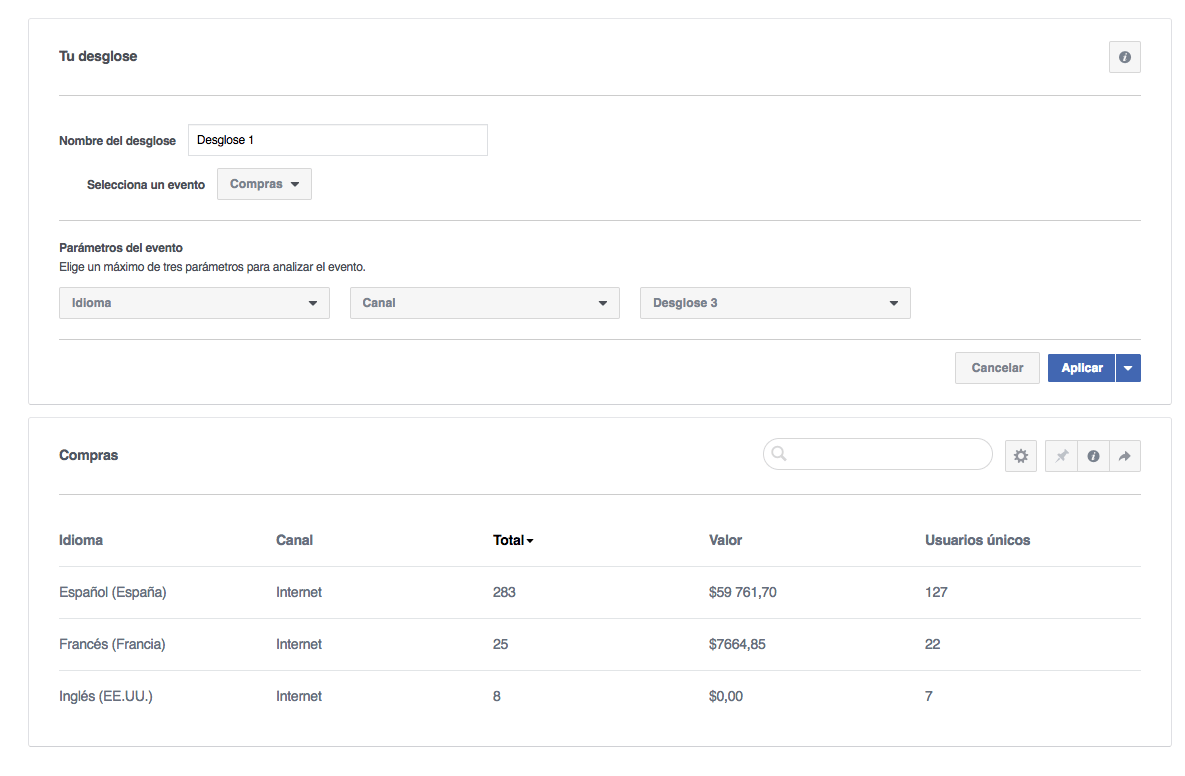Select the Francés (Francia) row label
The image size is (1185, 776).
tap(112, 645)
